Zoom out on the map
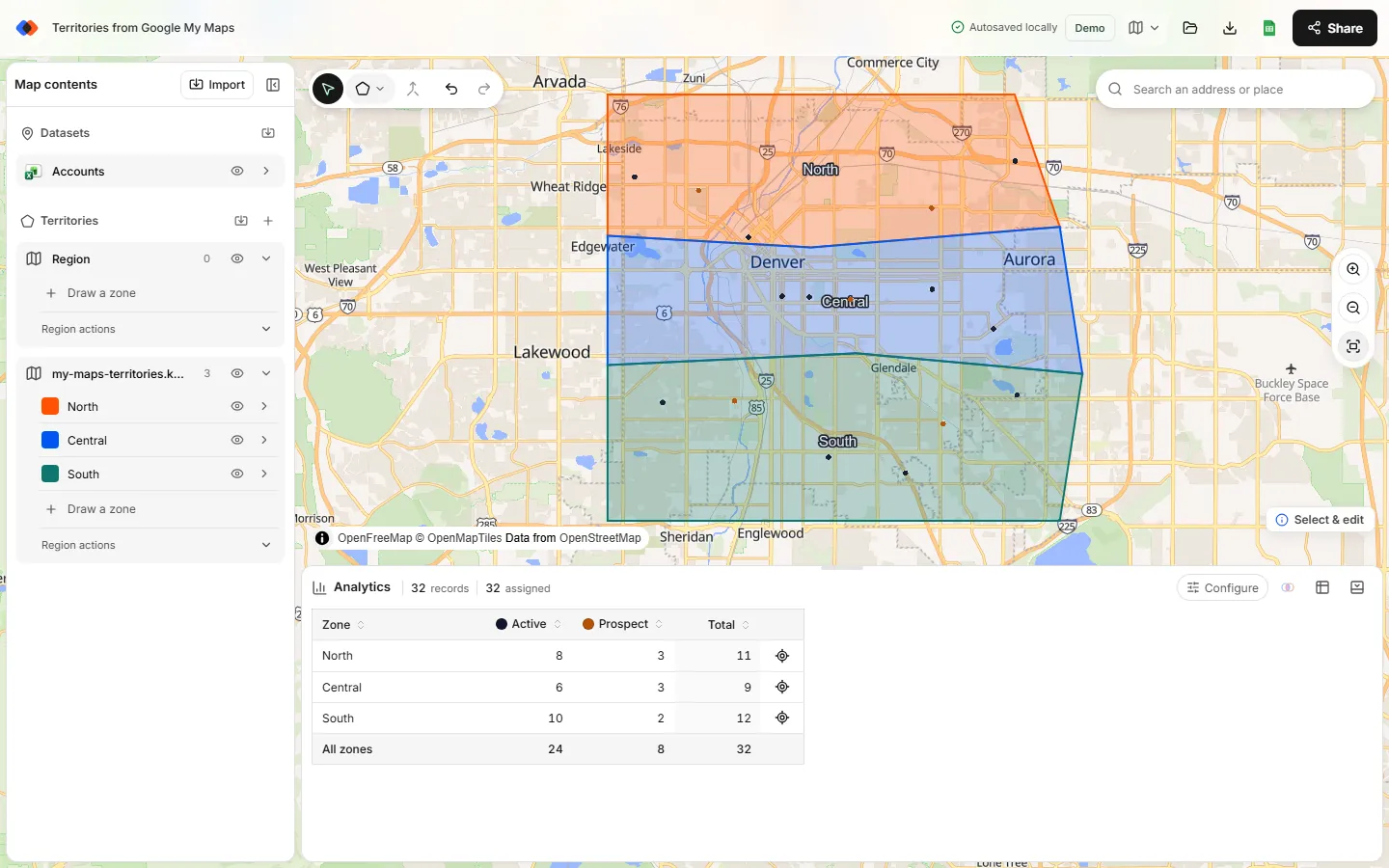Screen dimensions: 1389x868 pyautogui.click(x=1353, y=309)
